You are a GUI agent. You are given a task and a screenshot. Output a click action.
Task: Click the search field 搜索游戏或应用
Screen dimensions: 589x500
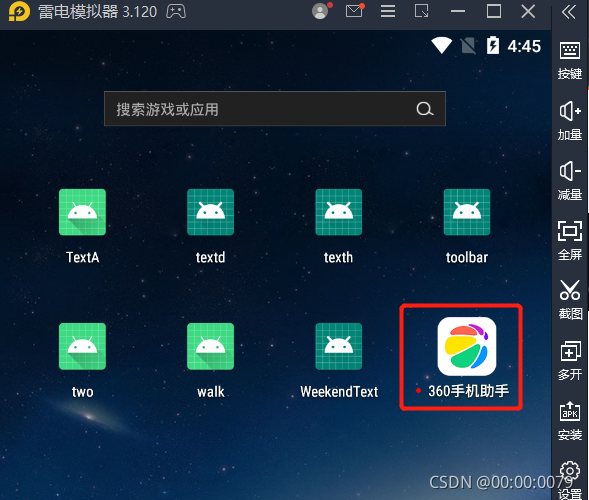[x=275, y=109]
